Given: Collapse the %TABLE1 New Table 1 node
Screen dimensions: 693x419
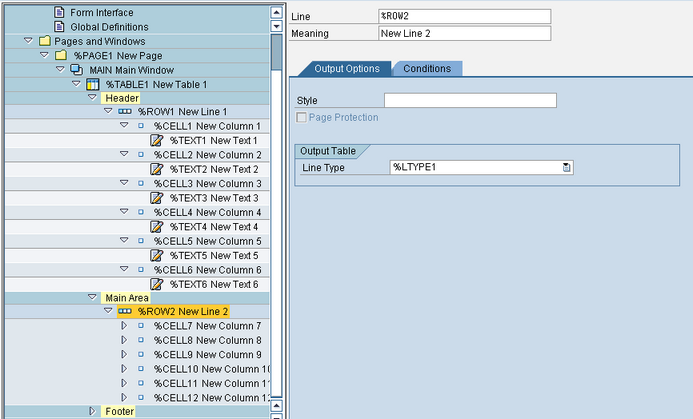Looking at the screenshot, I should [76, 84].
